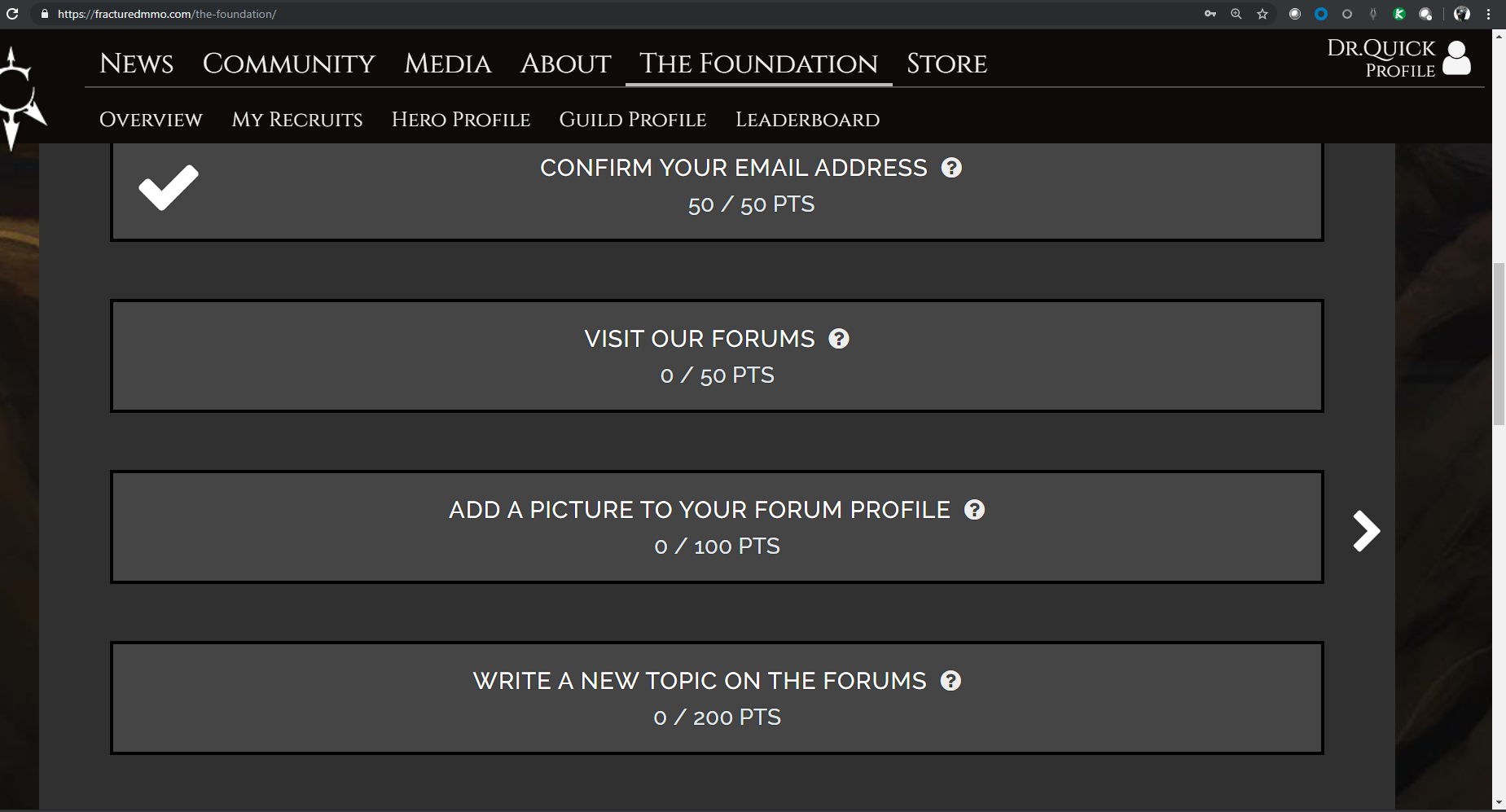
Task: Switch to the Leaderboard tab
Action: click(x=807, y=120)
